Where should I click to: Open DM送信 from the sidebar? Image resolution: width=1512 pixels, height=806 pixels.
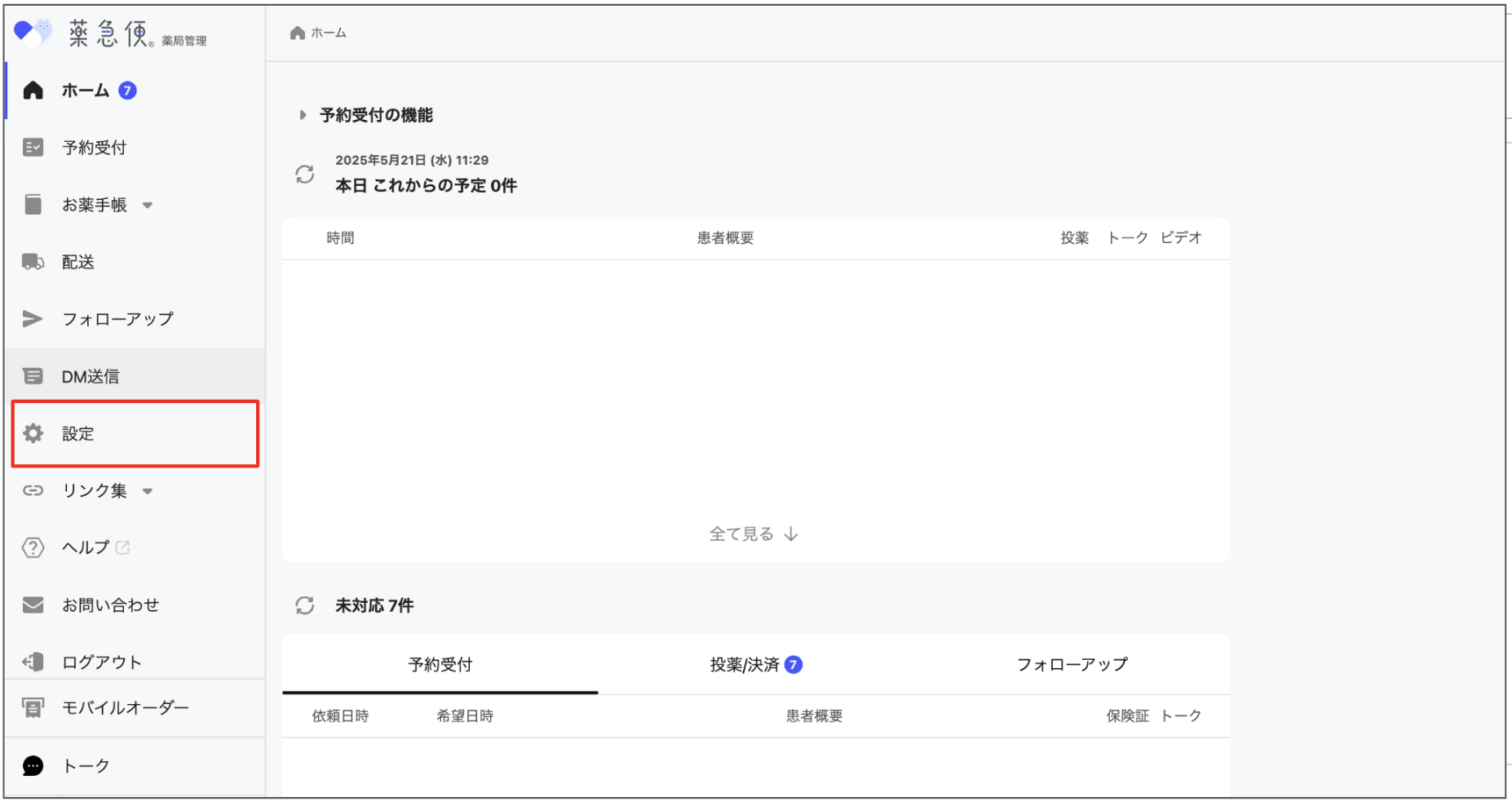(33, 376)
